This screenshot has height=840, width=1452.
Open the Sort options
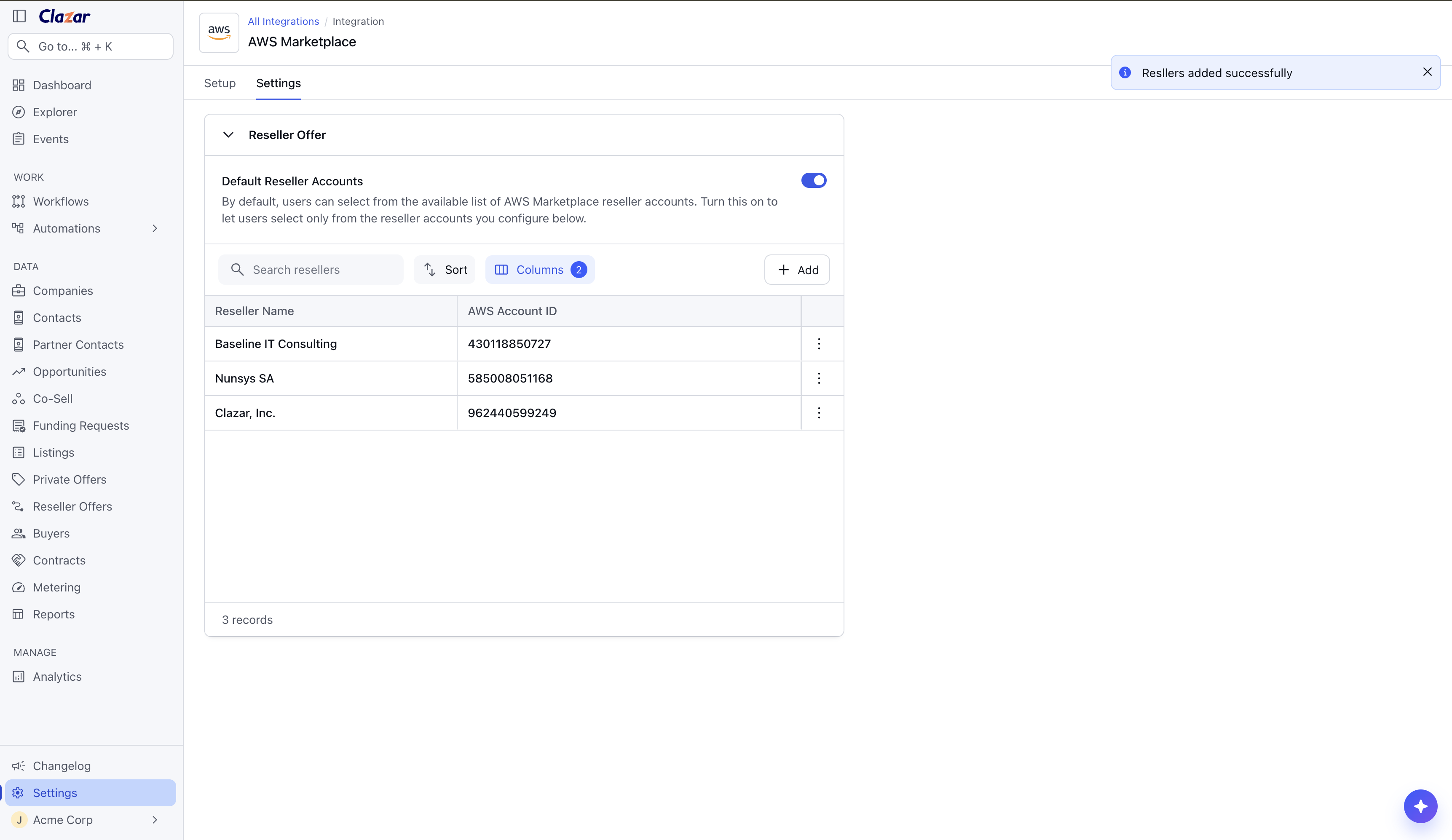click(445, 270)
